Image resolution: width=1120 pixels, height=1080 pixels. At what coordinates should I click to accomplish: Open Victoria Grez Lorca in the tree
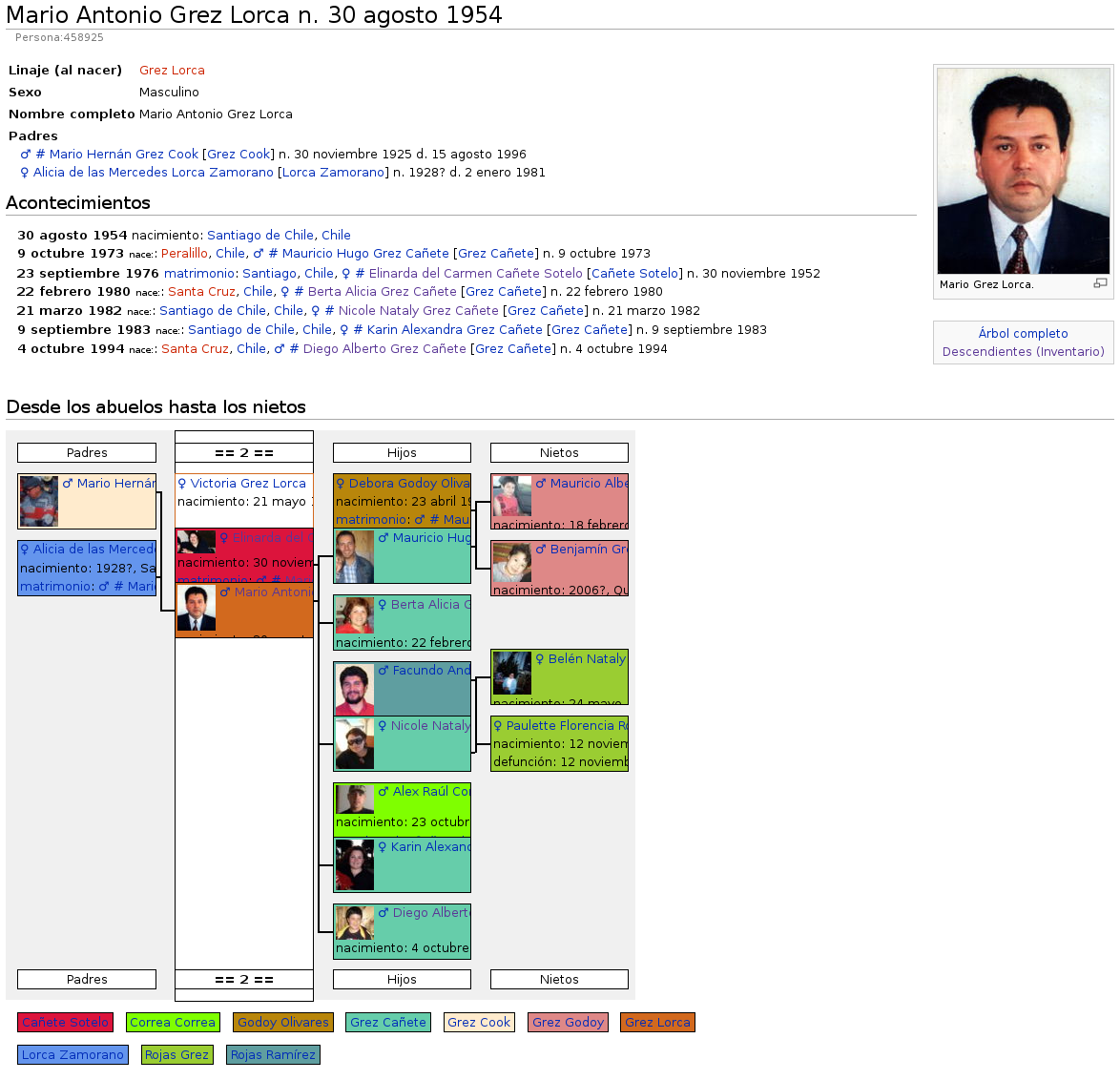pos(248,484)
